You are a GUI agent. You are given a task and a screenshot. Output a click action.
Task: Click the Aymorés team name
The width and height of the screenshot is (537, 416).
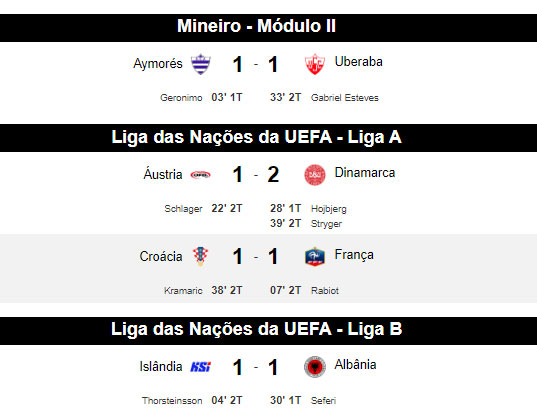[x=158, y=64]
